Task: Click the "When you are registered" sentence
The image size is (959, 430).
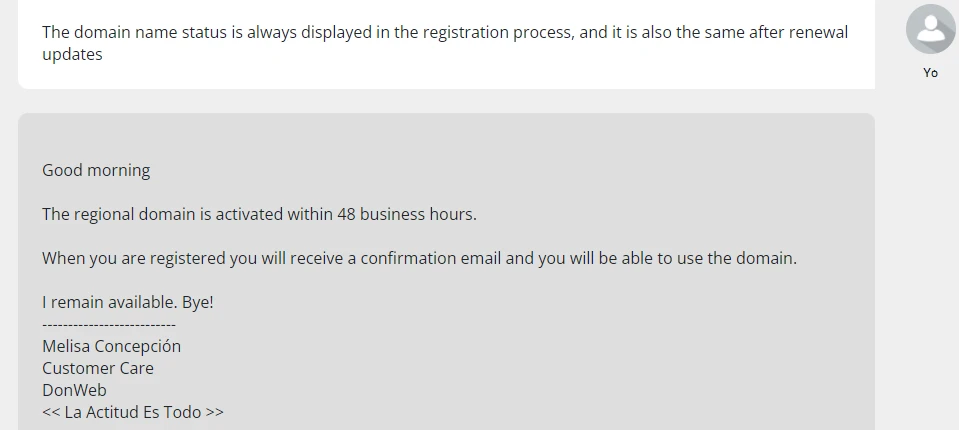Action: (x=133, y=258)
